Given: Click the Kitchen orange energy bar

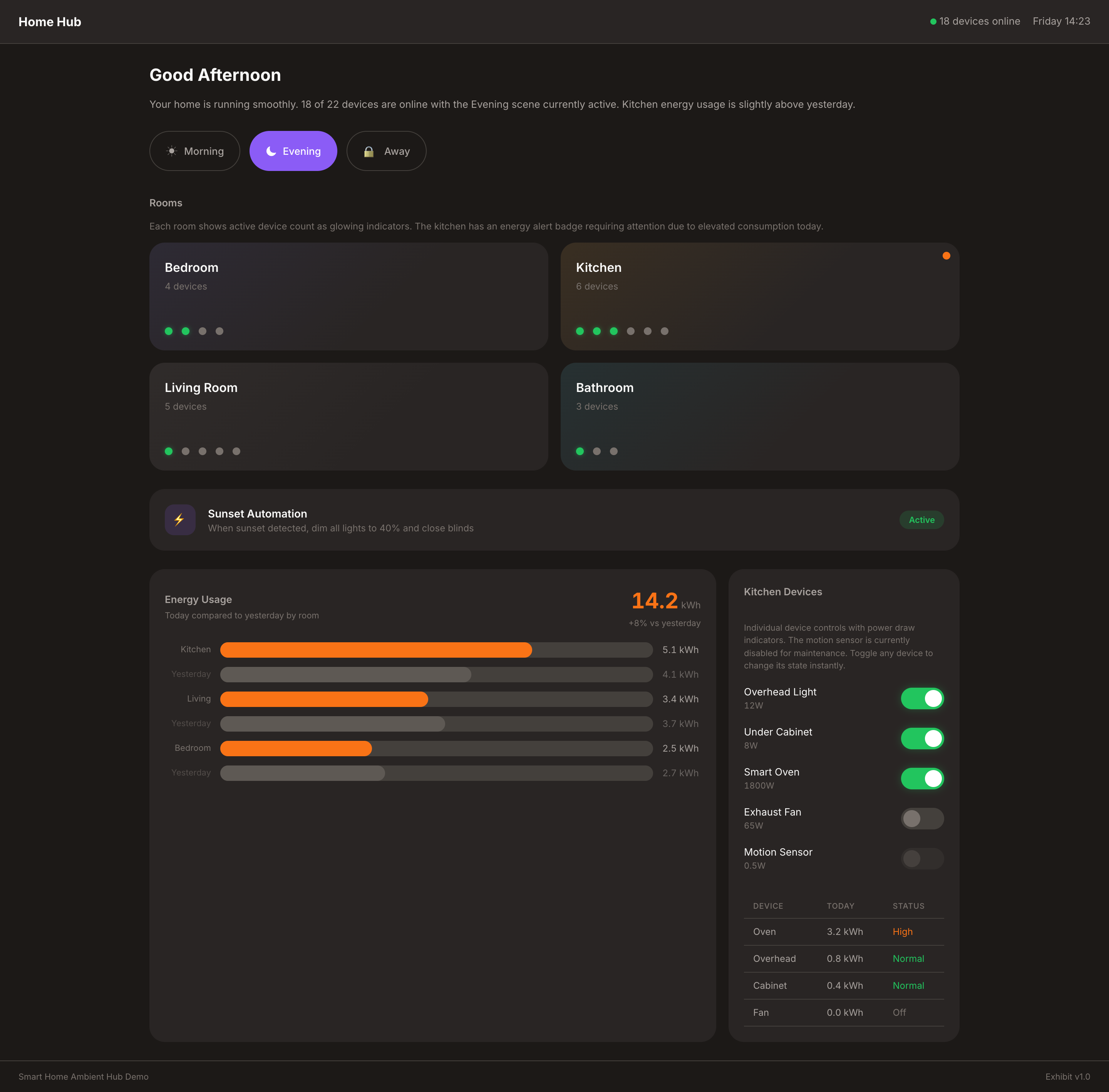Looking at the screenshot, I should click(375, 650).
